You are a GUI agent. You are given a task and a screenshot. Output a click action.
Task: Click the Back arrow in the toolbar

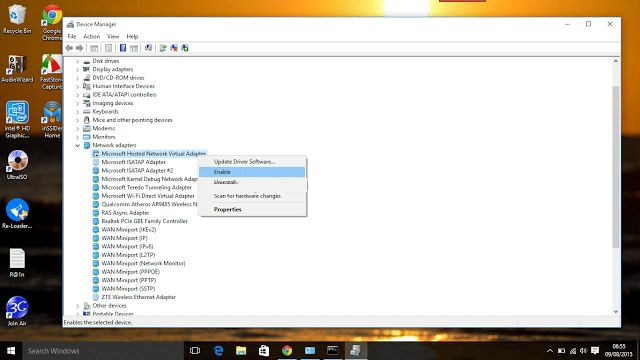click(x=69, y=48)
